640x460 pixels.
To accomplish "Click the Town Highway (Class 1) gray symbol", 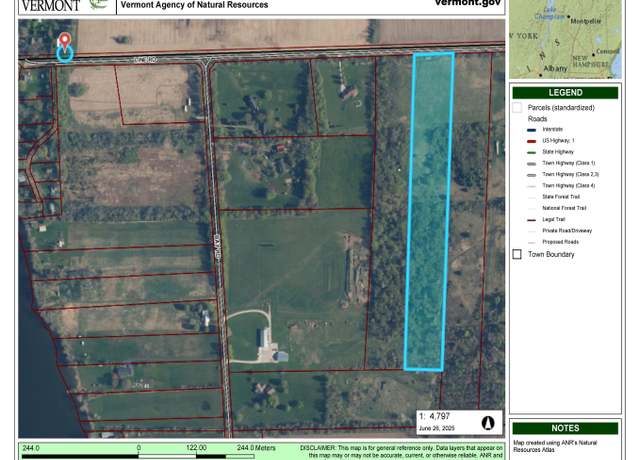I will (x=531, y=164).
